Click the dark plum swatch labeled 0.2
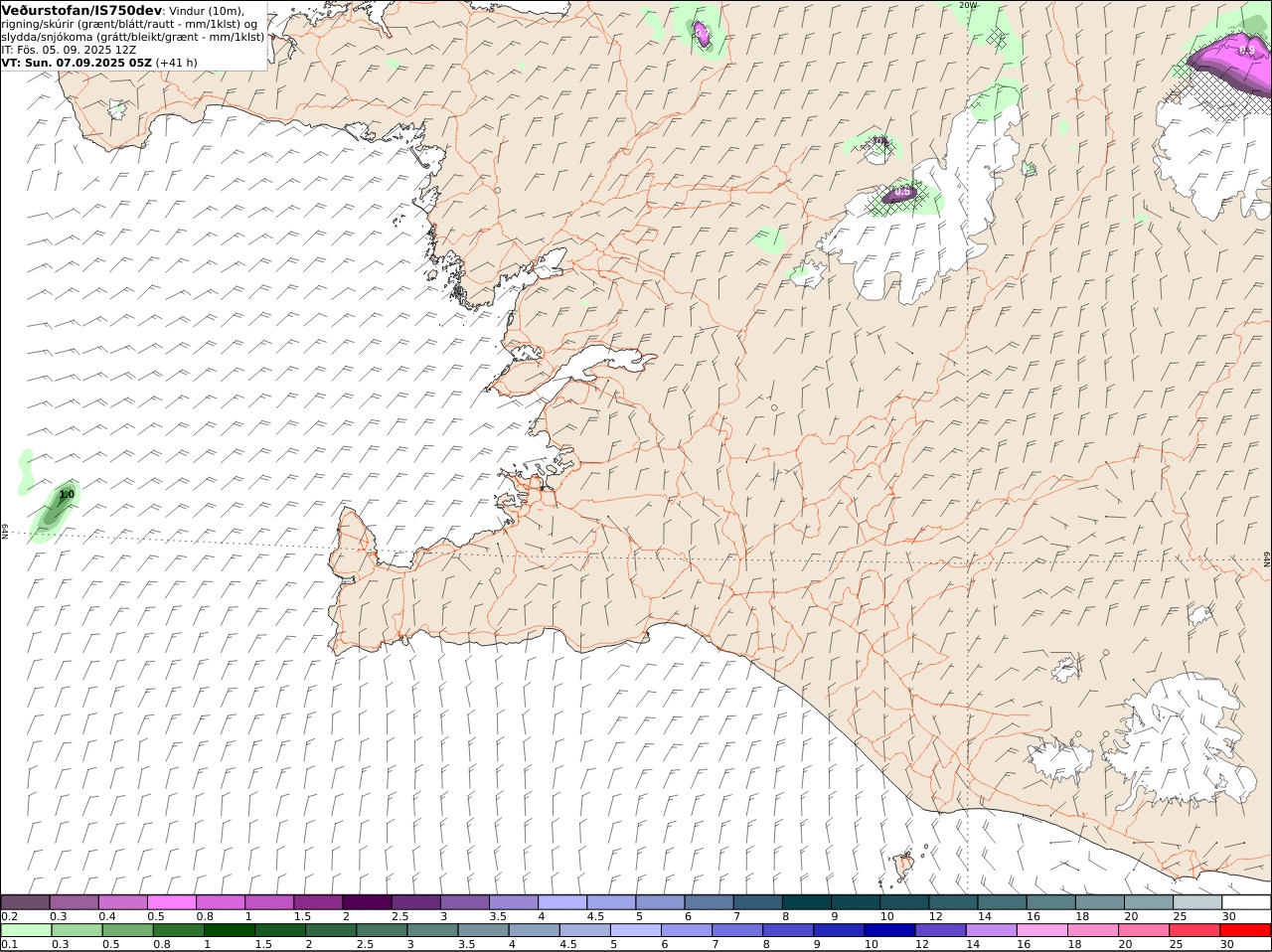 [x=25, y=902]
